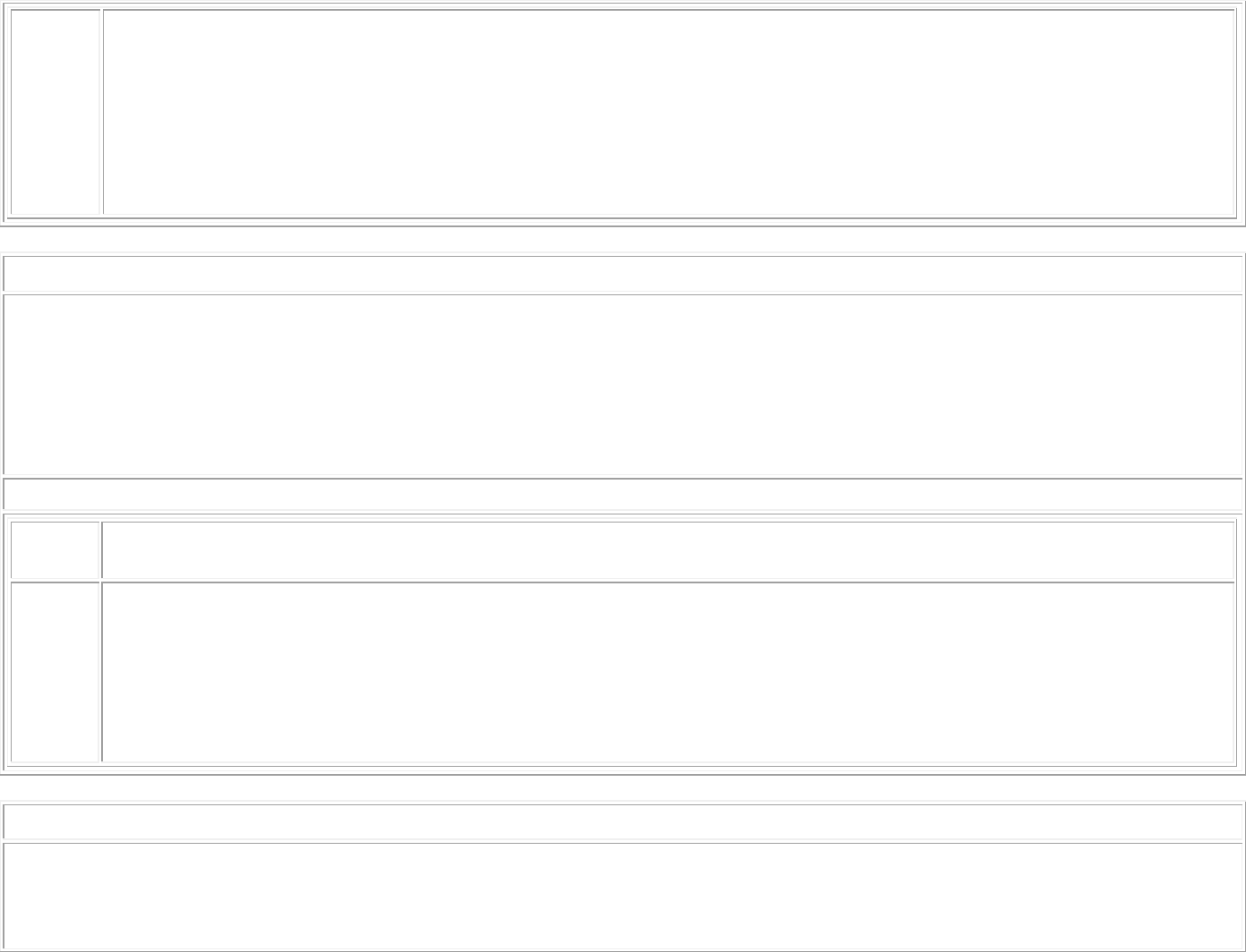
Task: Click the divider between the nested table's upper and lower rows
Action: tap(623, 581)
